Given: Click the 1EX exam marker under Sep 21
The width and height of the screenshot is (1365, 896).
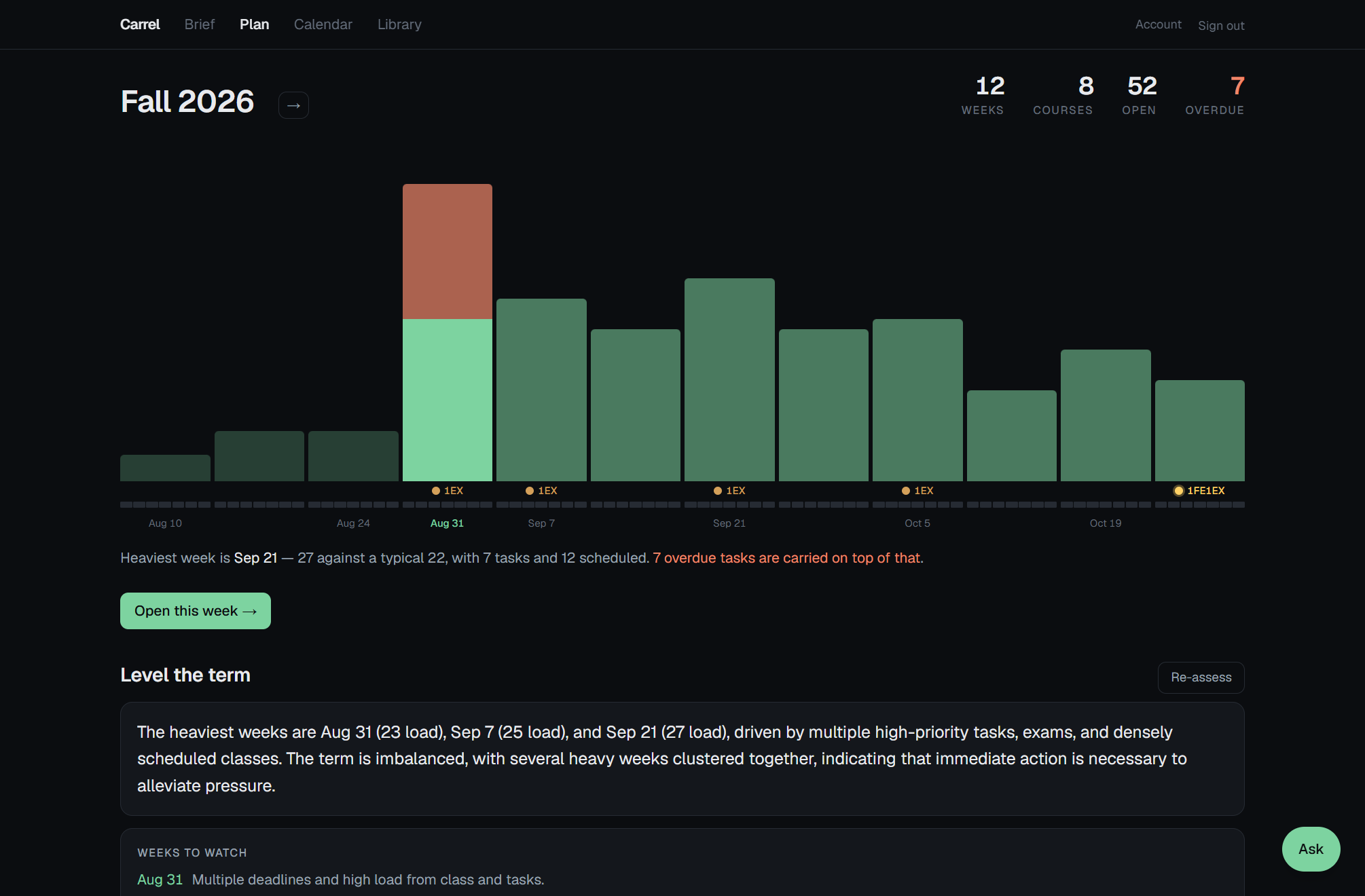Looking at the screenshot, I should pyautogui.click(x=729, y=491).
